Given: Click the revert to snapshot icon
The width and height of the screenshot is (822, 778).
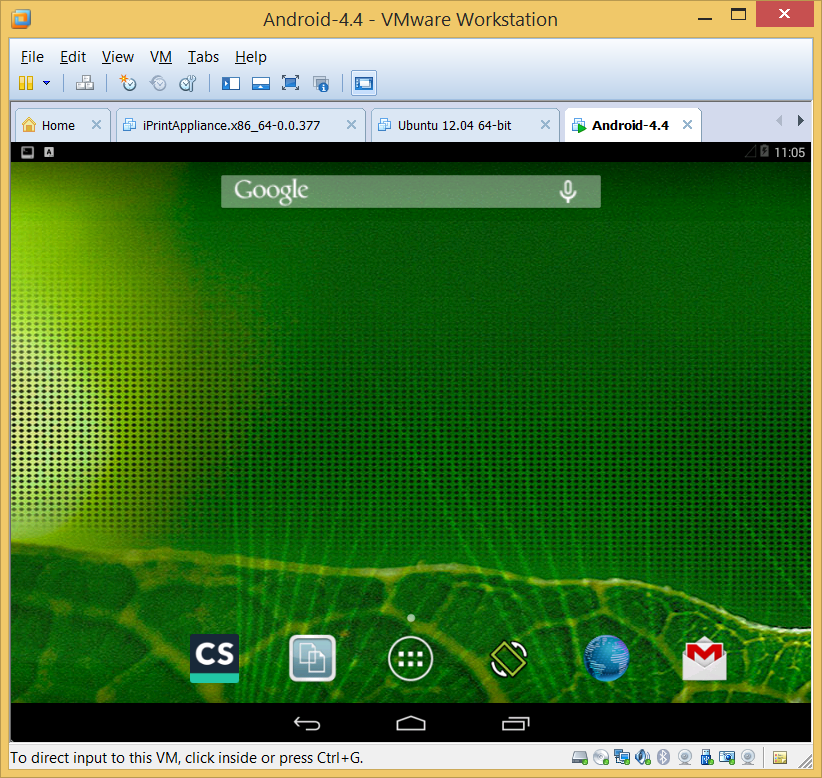Looking at the screenshot, I should tap(158, 83).
